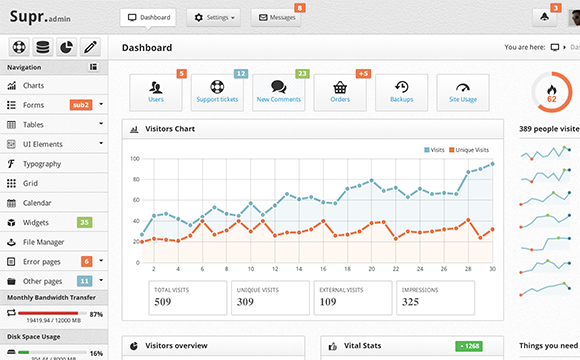Expand the Error pages submenu arrow
Image resolution: width=580 pixels, height=360 pixels.
click(101, 260)
